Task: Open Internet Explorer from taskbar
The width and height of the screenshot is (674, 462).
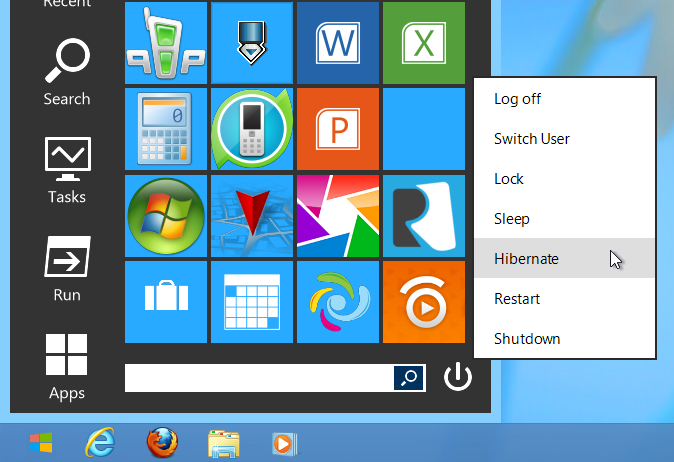Action: [100, 442]
